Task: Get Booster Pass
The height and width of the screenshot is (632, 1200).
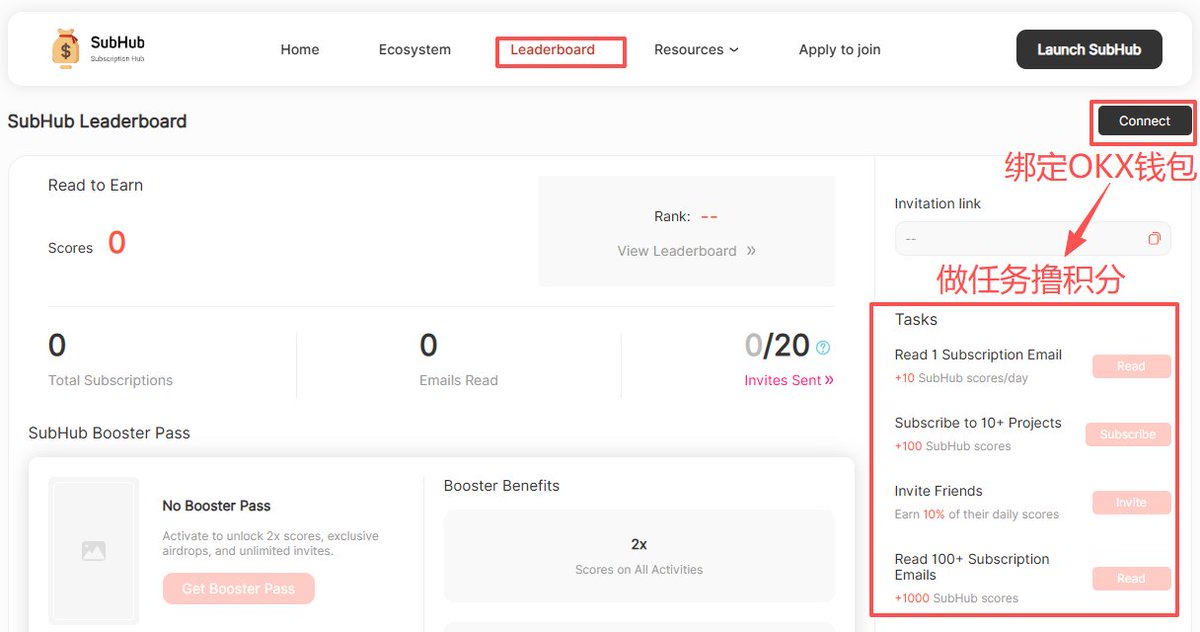Action: click(238, 589)
